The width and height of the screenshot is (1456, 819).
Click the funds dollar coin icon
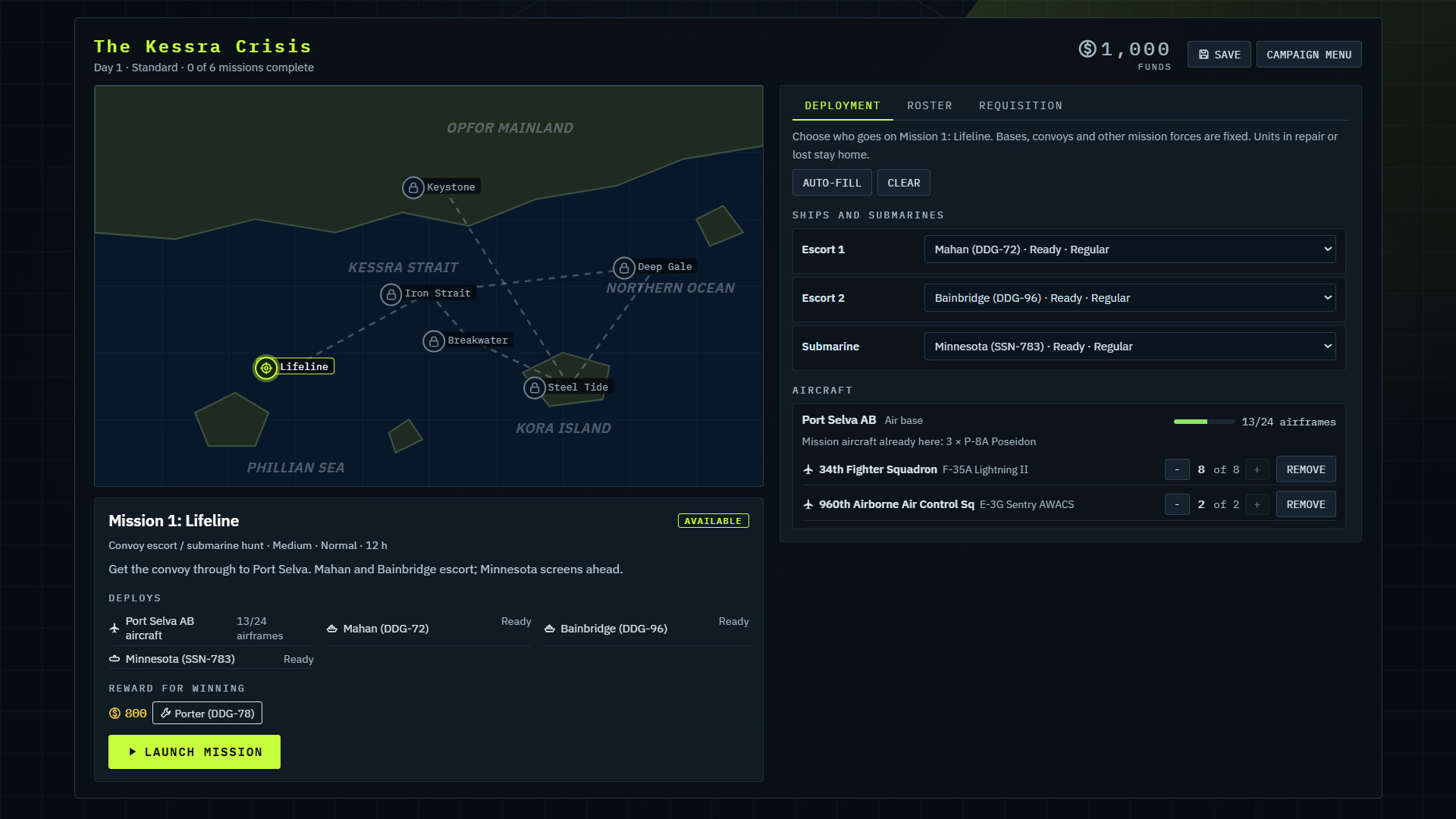(1087, 49)
